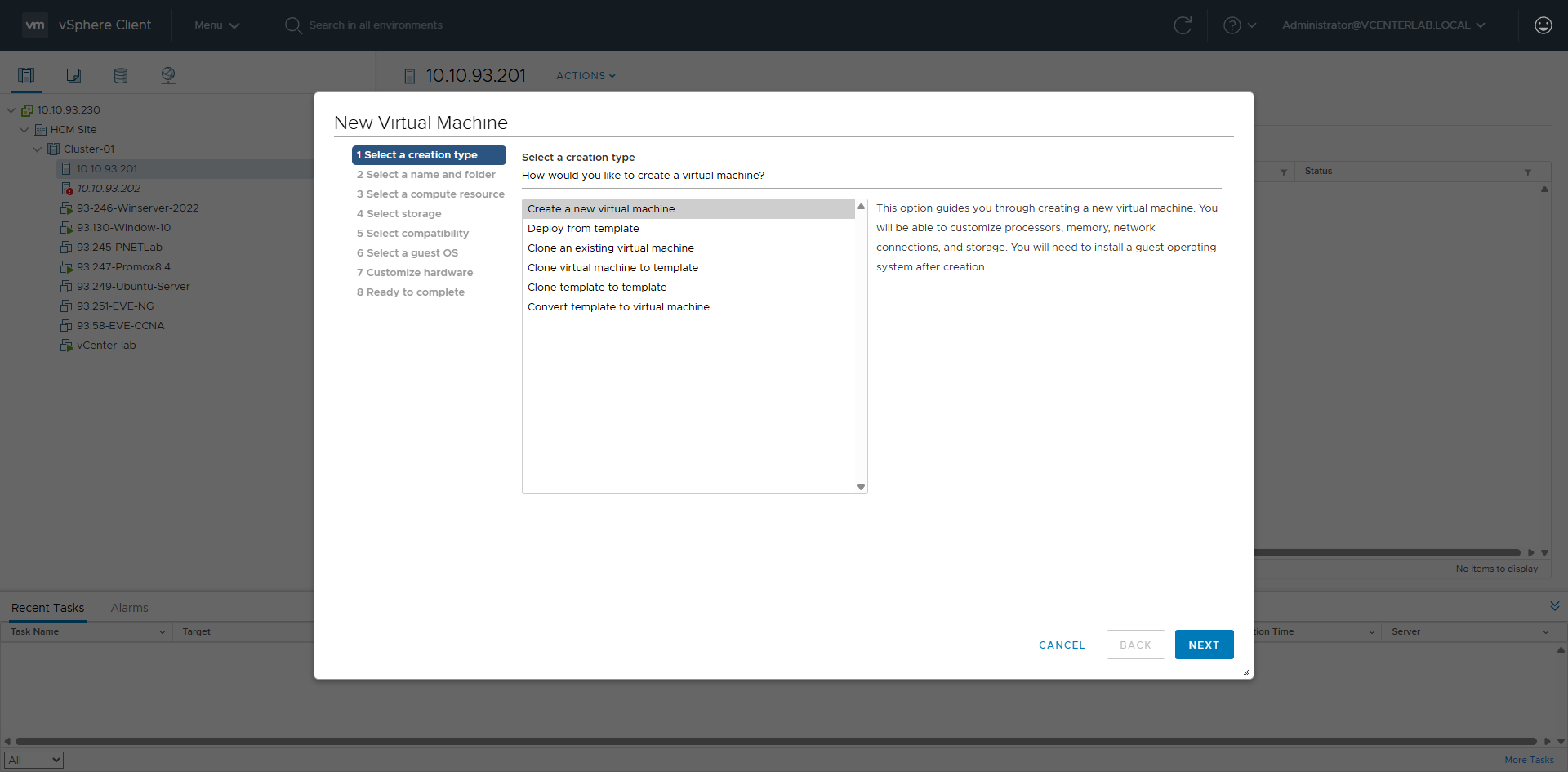This screenshot has height=772, width=1568.
Task: Open the Storage inventory icon
Action: click(121, 76)
